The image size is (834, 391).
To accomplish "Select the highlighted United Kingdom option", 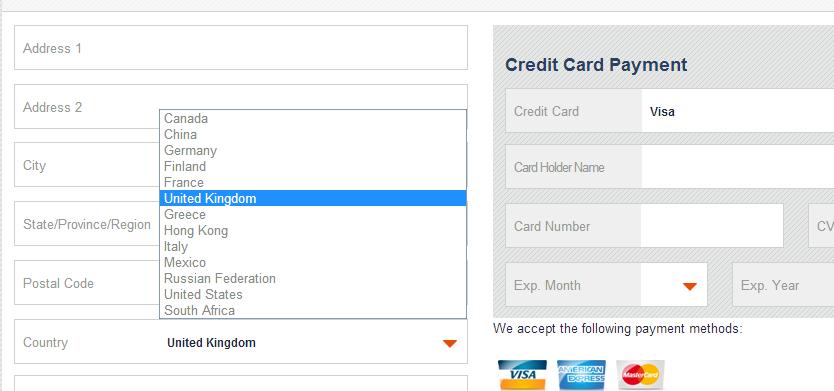I will (313, 198).
